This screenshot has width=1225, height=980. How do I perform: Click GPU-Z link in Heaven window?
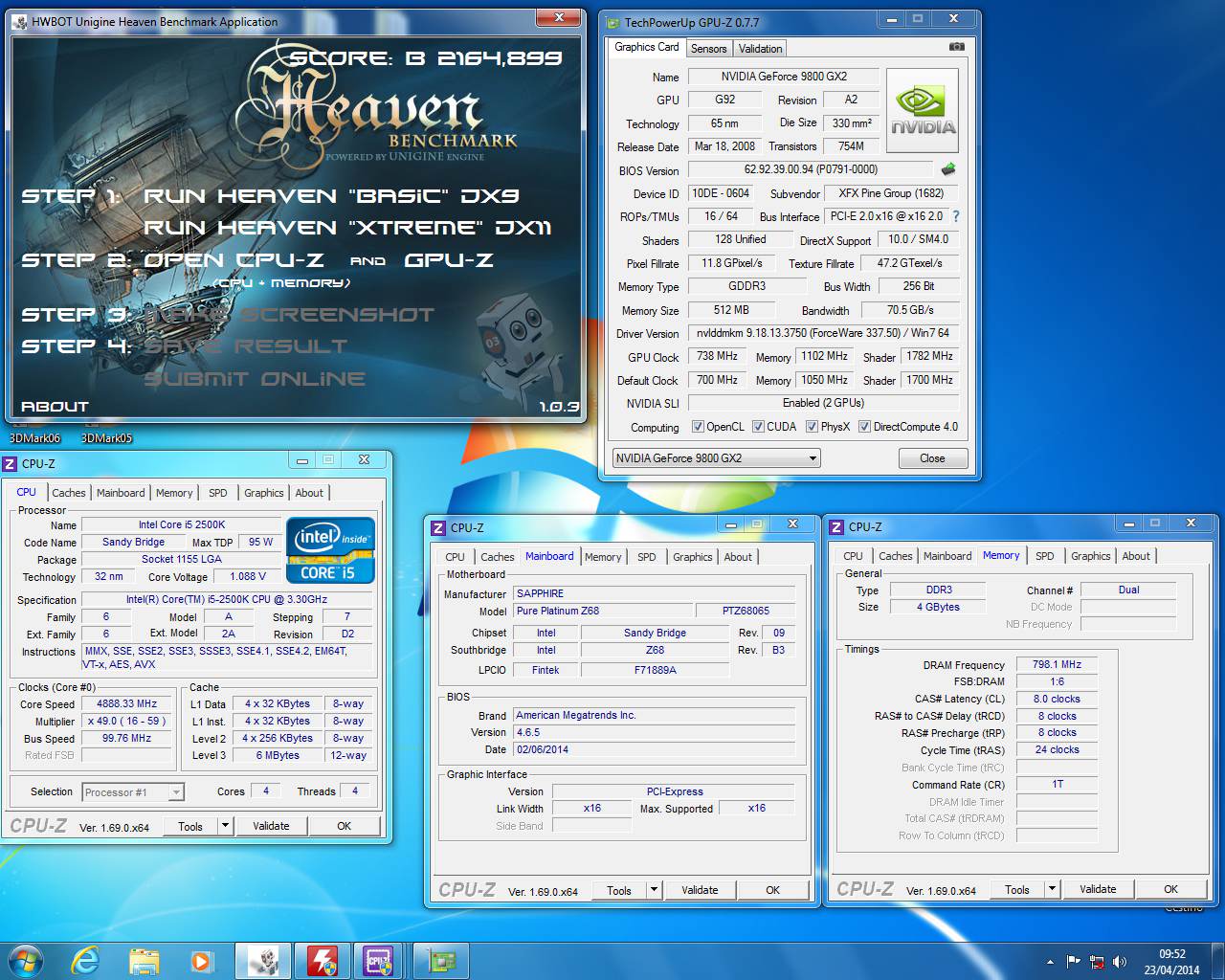pyautogui.click(x=449, y=260)
